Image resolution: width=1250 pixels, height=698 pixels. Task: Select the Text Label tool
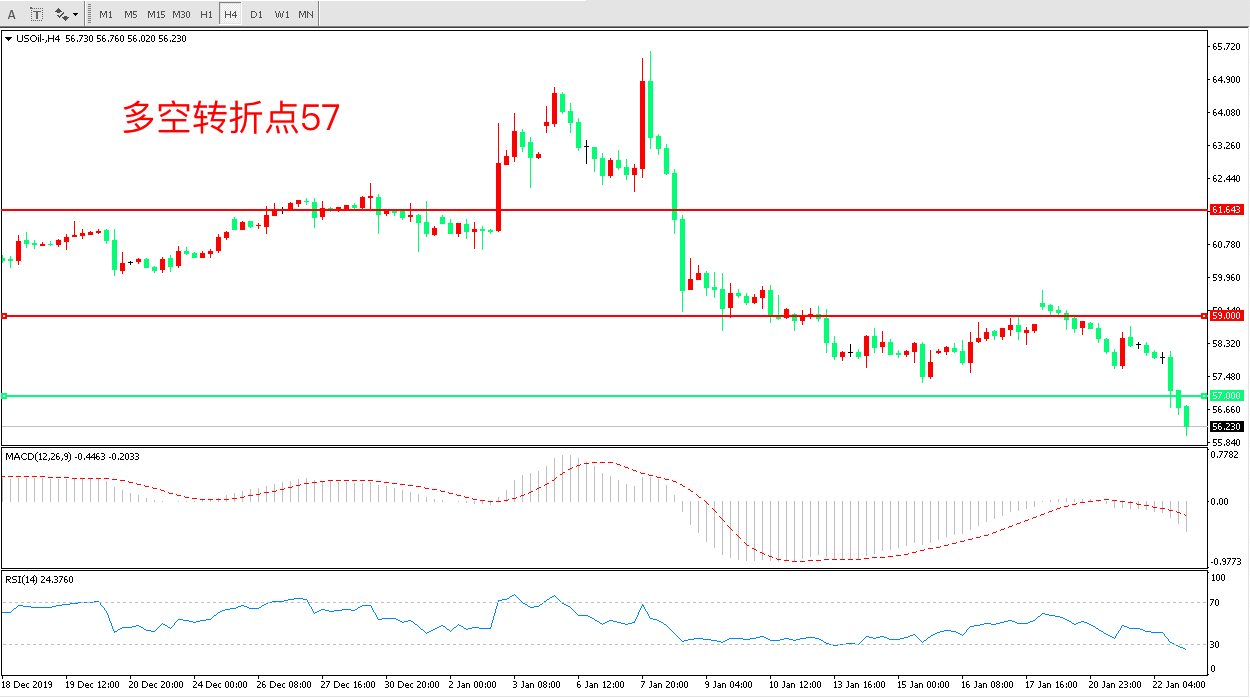pos(37,14)
